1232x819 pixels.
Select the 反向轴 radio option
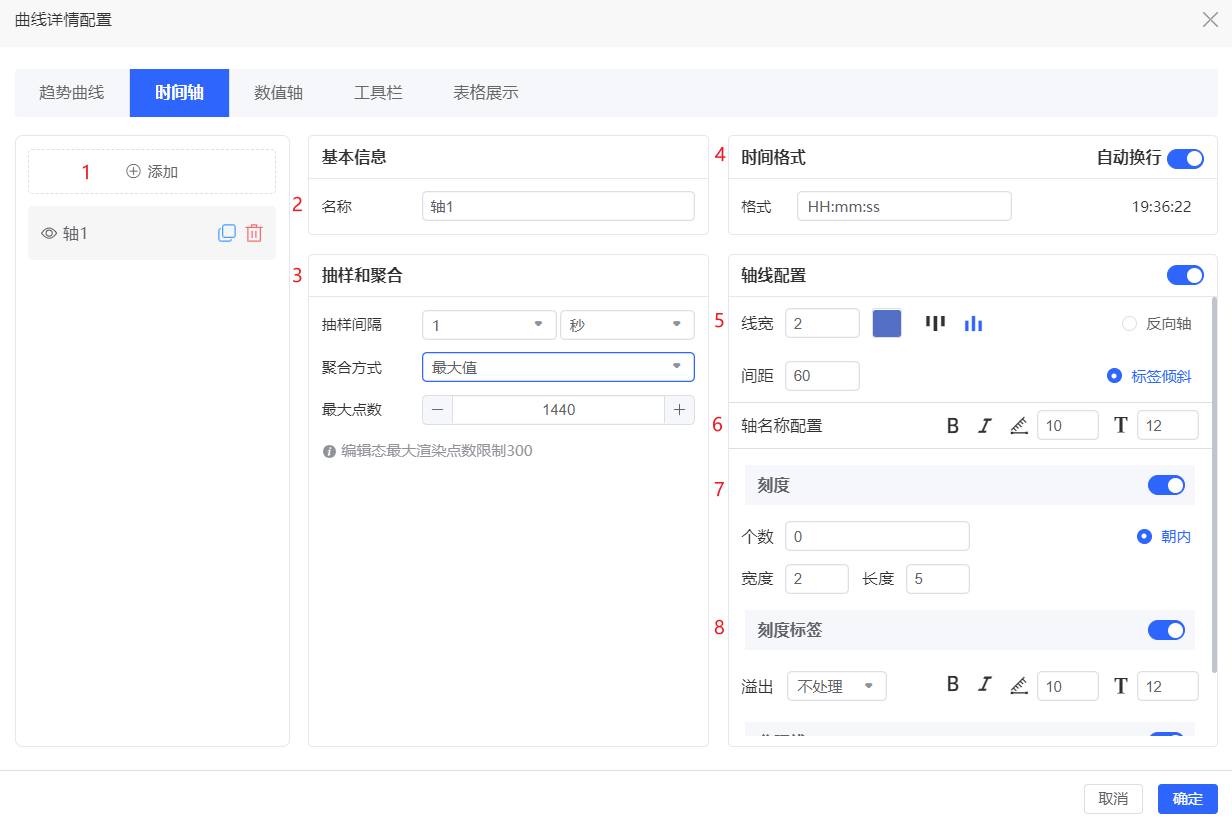pyautogui.click(x=1130, y=324)
